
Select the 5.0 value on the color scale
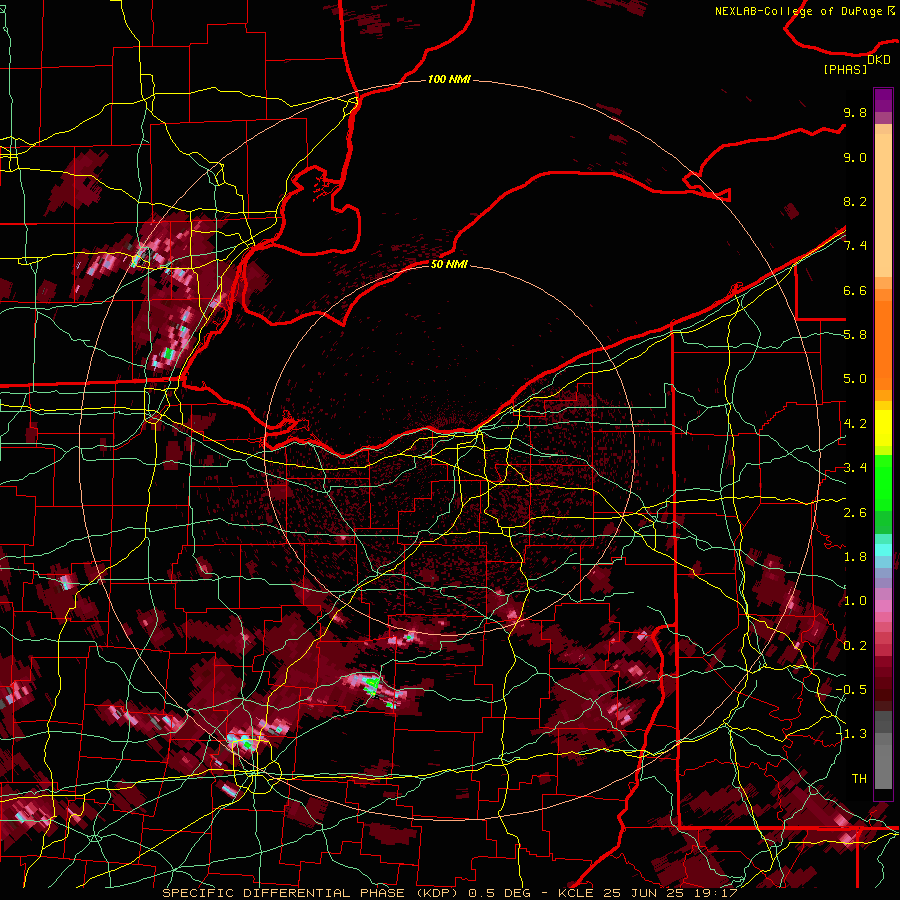(855, 379)
